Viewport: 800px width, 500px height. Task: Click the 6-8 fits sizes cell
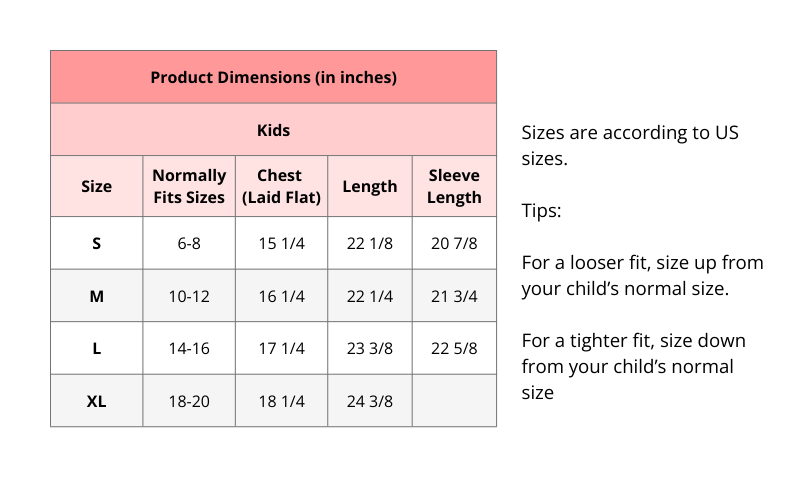tap(189, 243)
